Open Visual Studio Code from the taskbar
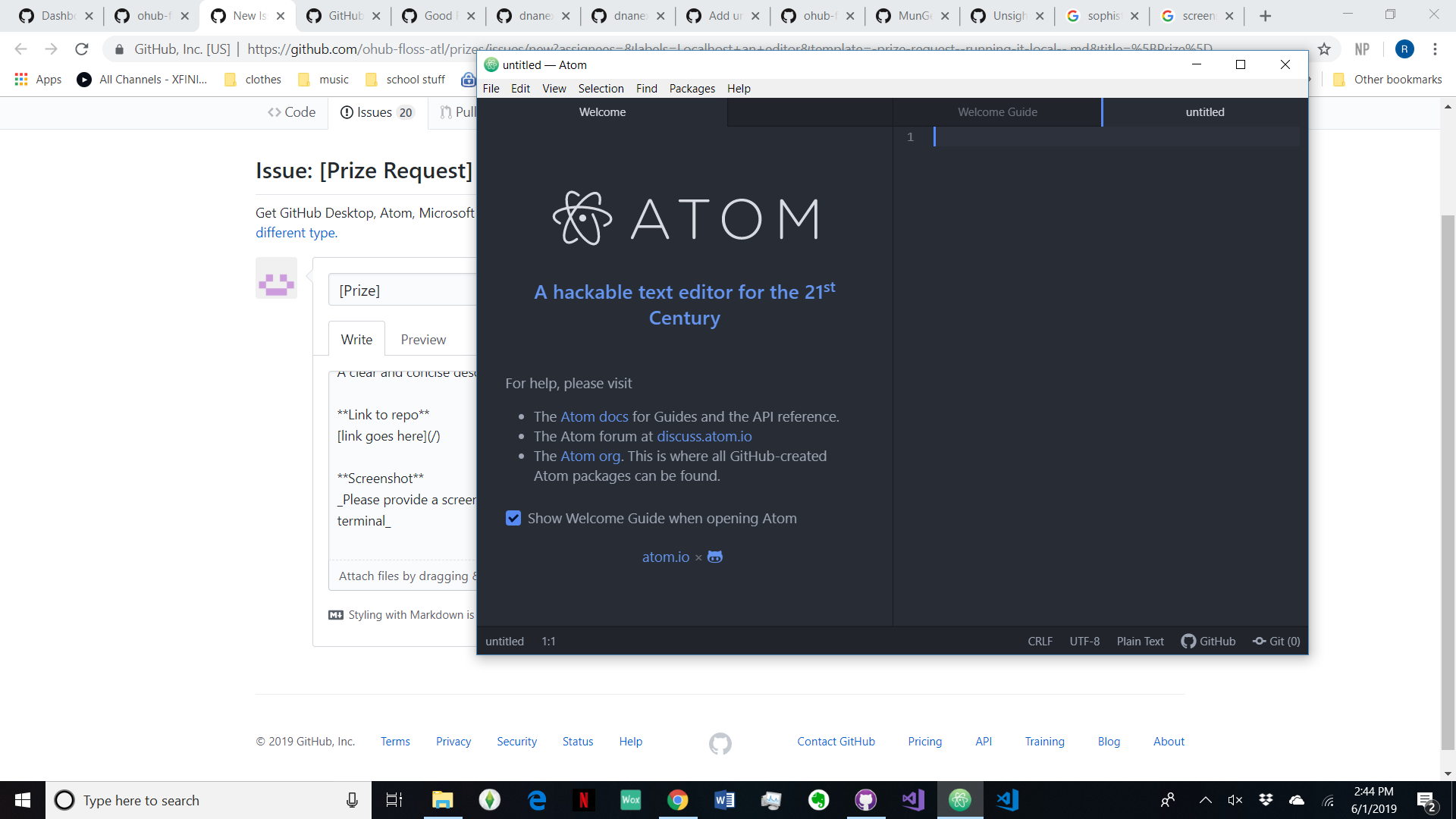 1008,800
